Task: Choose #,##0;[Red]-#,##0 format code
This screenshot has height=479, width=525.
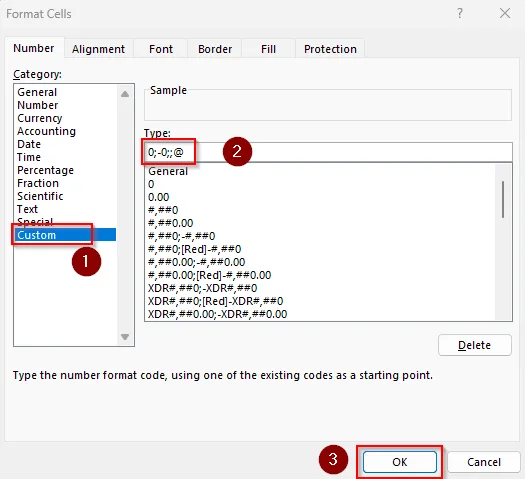Action: (321, 249)
